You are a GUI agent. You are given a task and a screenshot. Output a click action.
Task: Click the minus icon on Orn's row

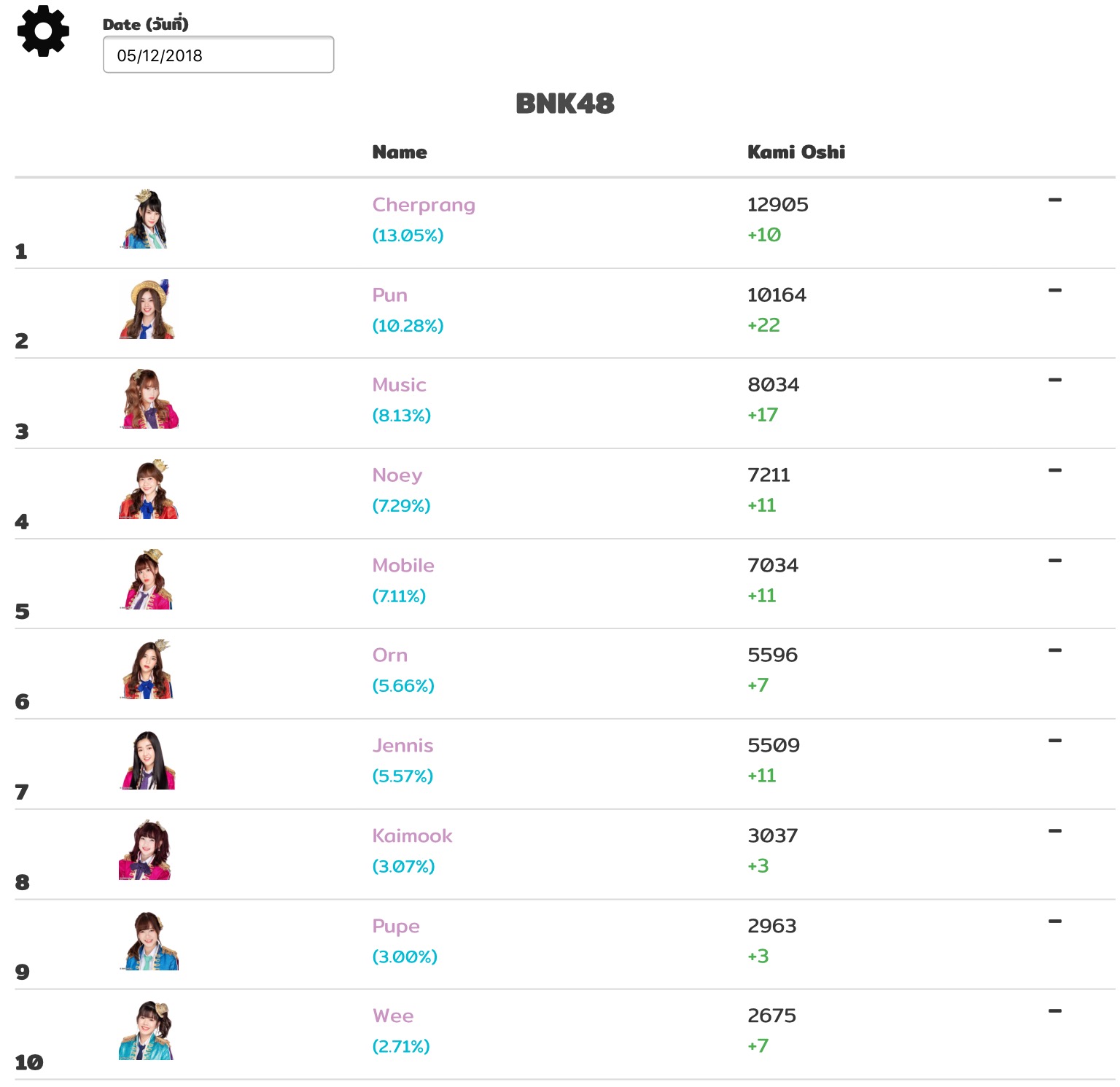click(1054, 650)
